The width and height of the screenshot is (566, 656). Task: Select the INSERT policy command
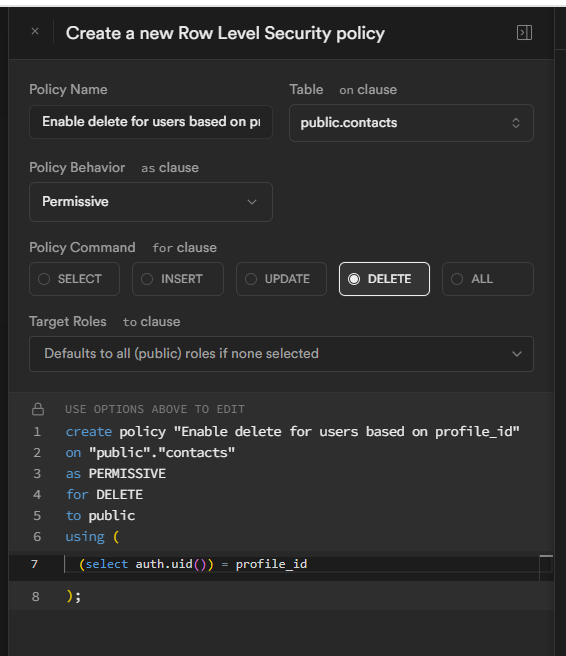click(178, 279)
